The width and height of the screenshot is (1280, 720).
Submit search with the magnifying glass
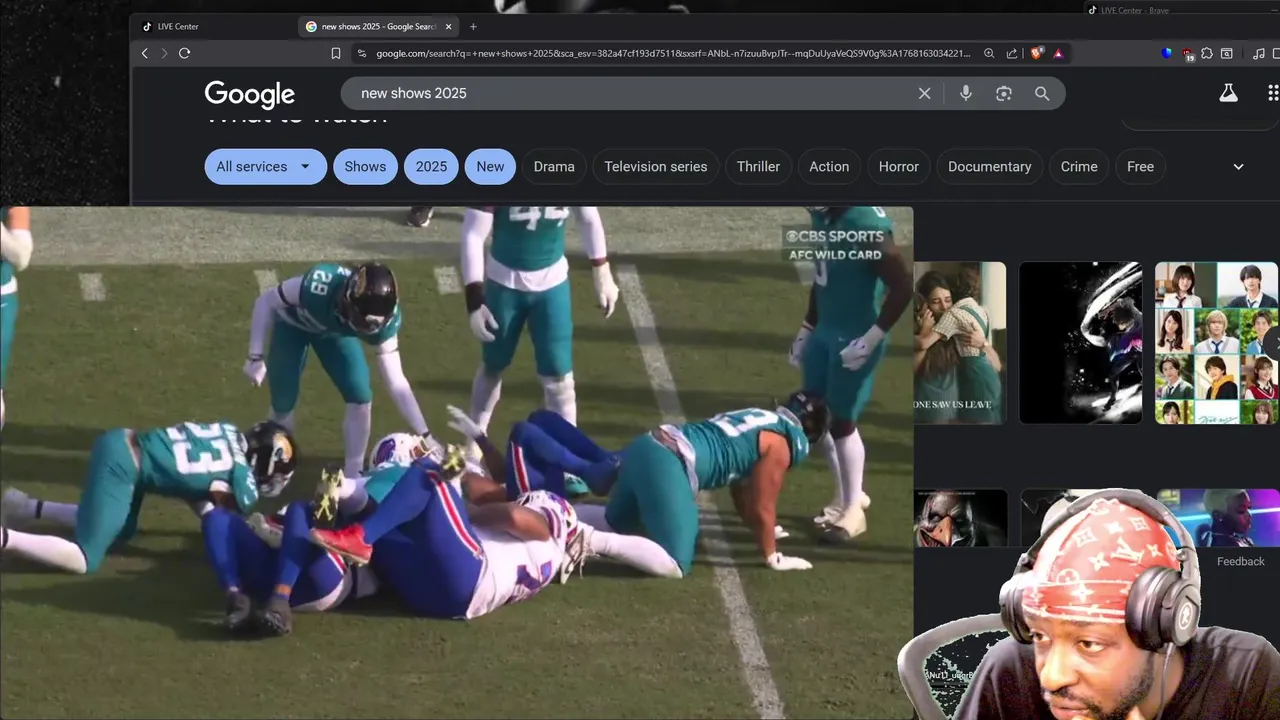click(x=1042, y=93)
